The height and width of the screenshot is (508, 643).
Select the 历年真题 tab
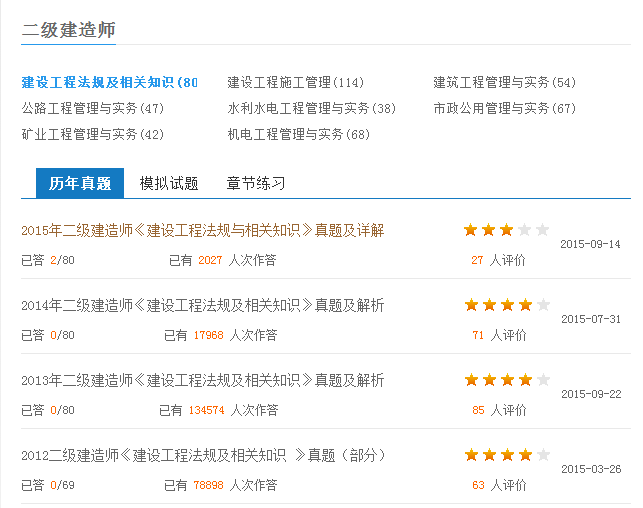point(80,183)
